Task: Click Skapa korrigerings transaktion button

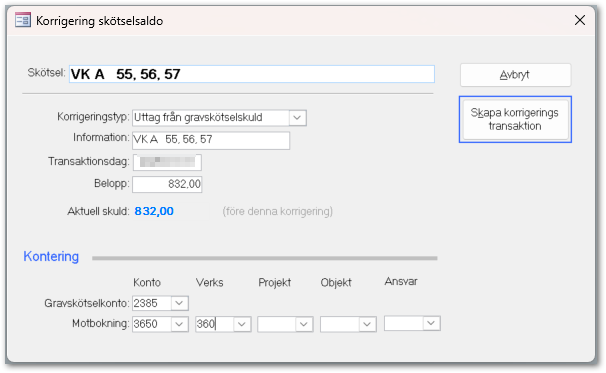Action: [x=515, y=119]
